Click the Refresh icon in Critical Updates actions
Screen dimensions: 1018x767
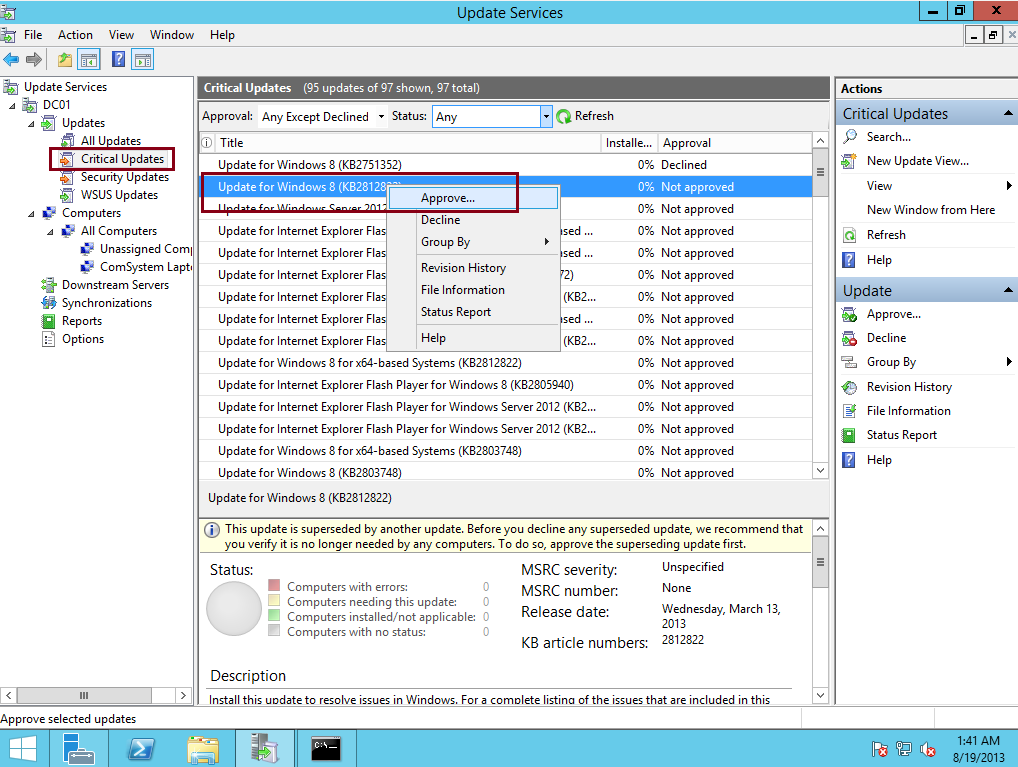(849, 235)
